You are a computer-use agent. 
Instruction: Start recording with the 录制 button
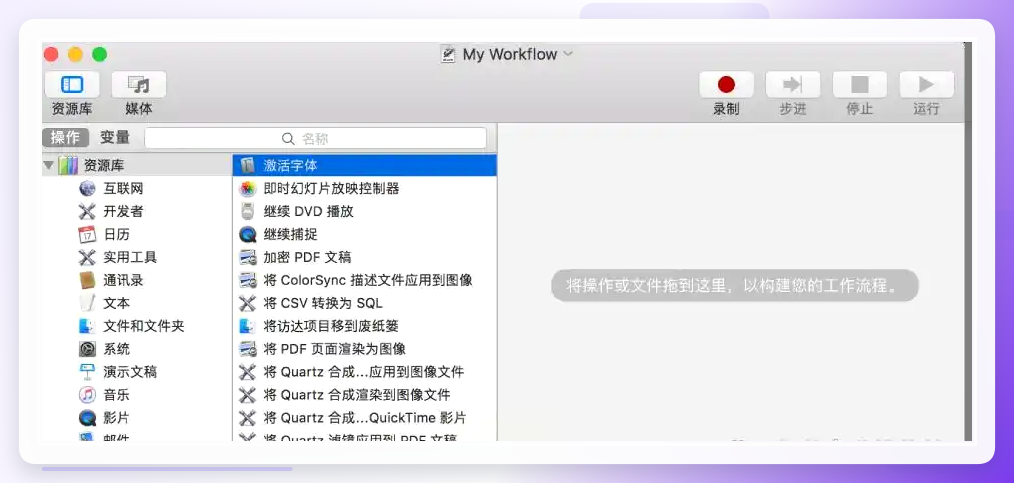click(x=726, y=85)
